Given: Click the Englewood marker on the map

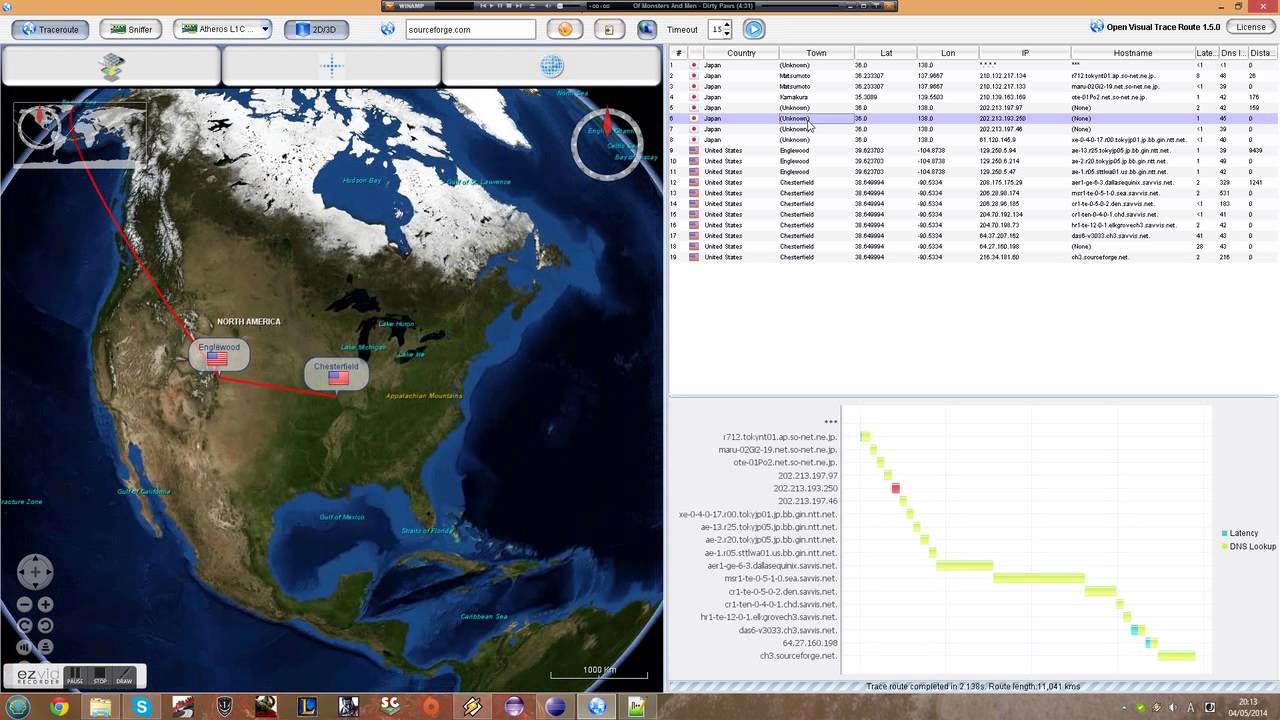Looking at the screenshot, I should pyautogui.click(x=219, y=354).
